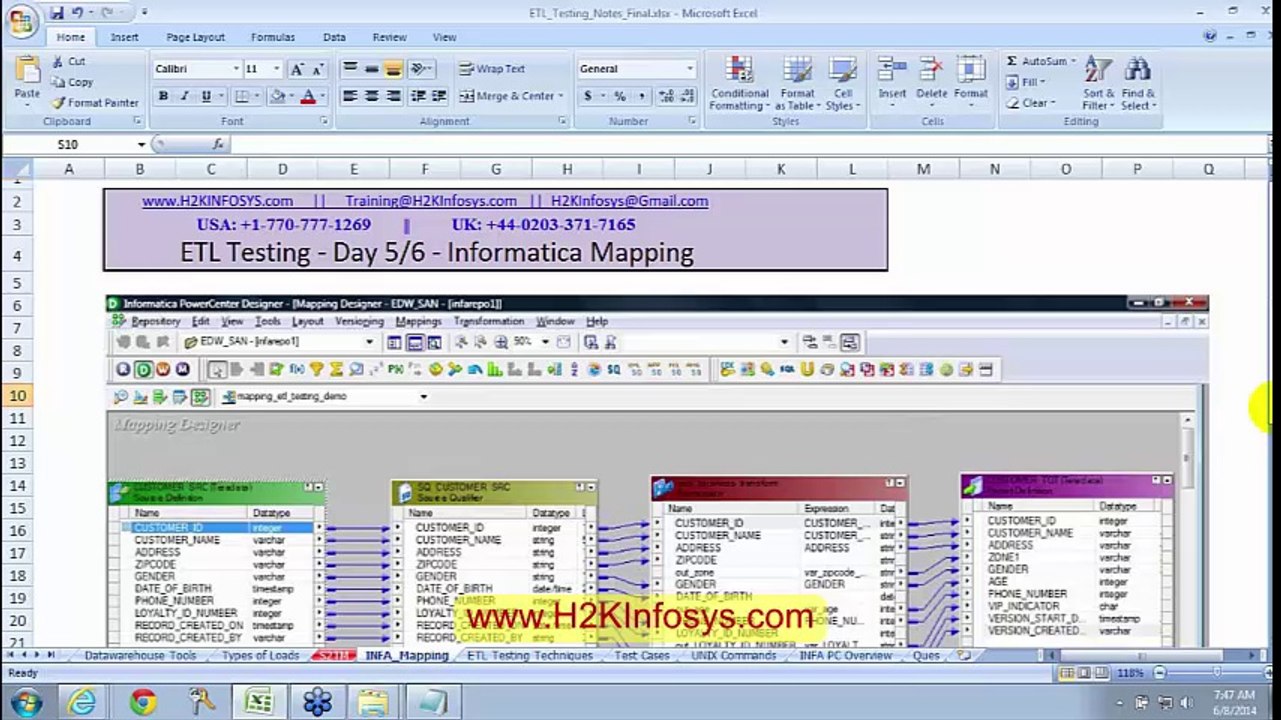Apply comma style number format
The image size is (1281, 720).
(x=640, y=96)
